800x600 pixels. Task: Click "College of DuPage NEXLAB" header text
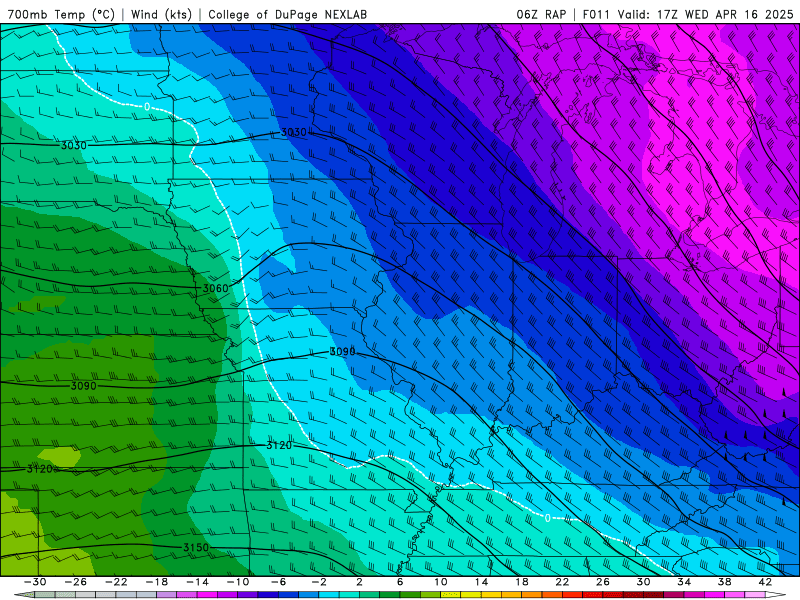287,15
